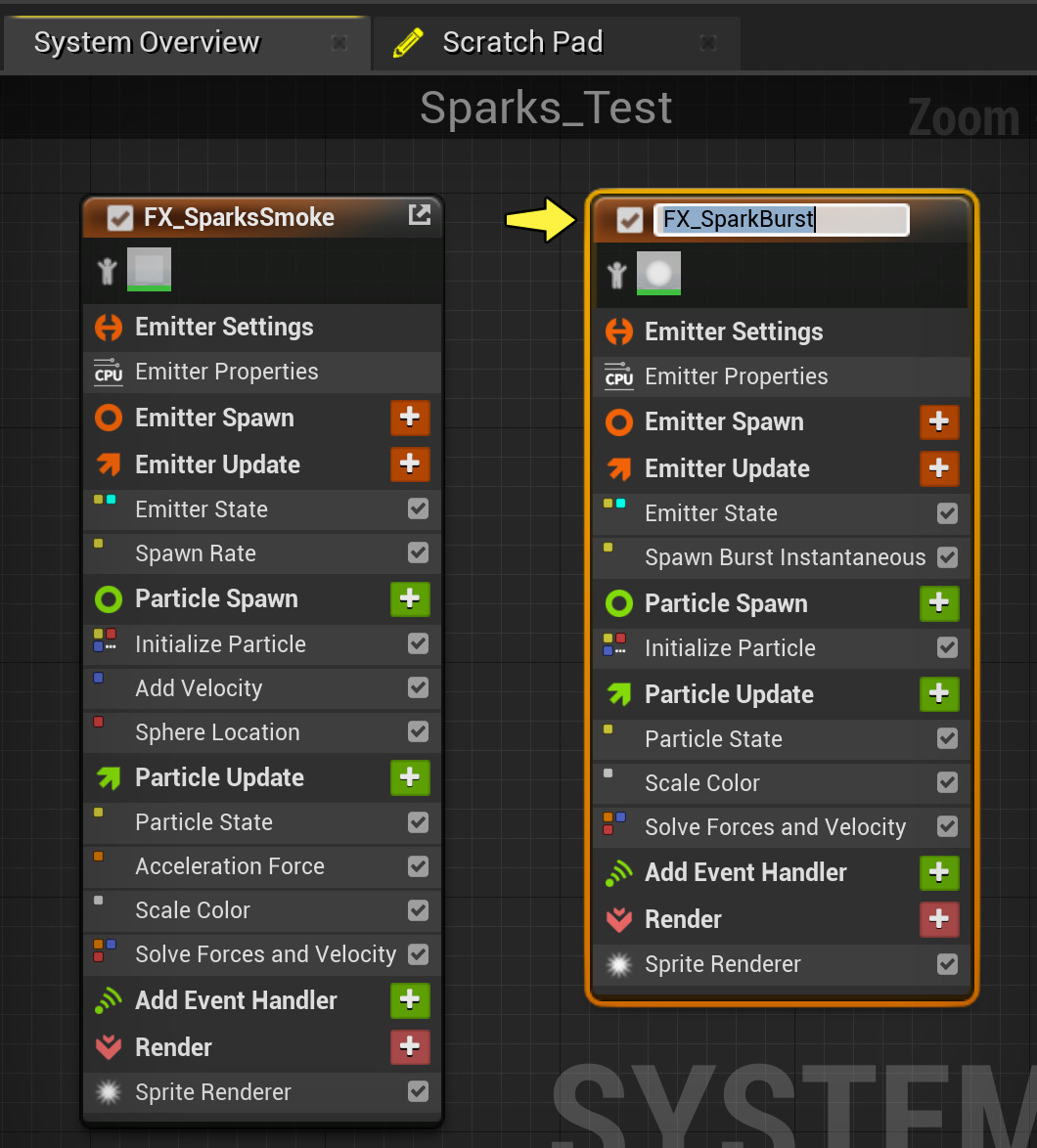1037x1148 pixels.
Task: Click the FX_SparkBurst name text field
Action: point(781,219)
